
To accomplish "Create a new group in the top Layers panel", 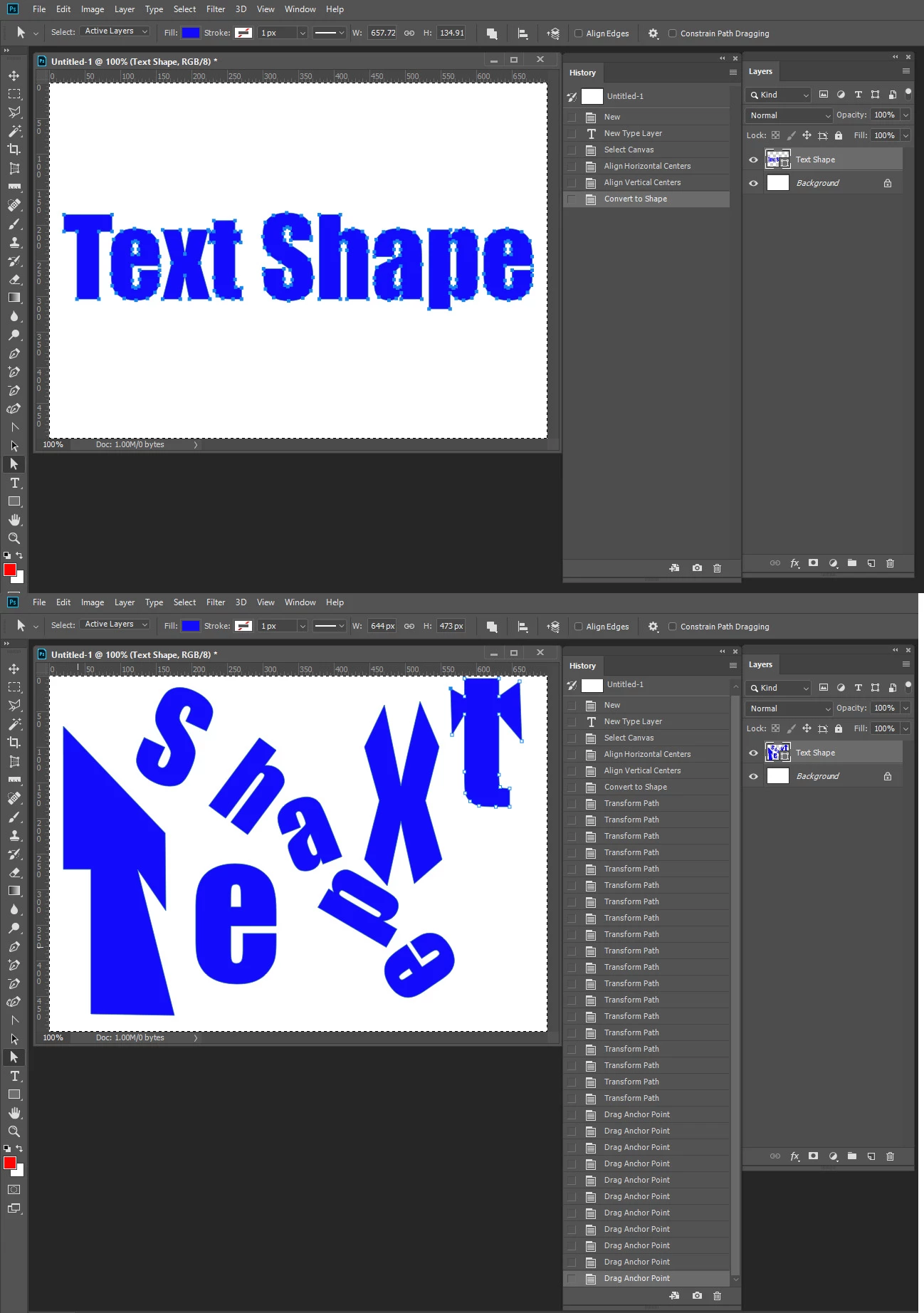I will [x=852, y=563].
